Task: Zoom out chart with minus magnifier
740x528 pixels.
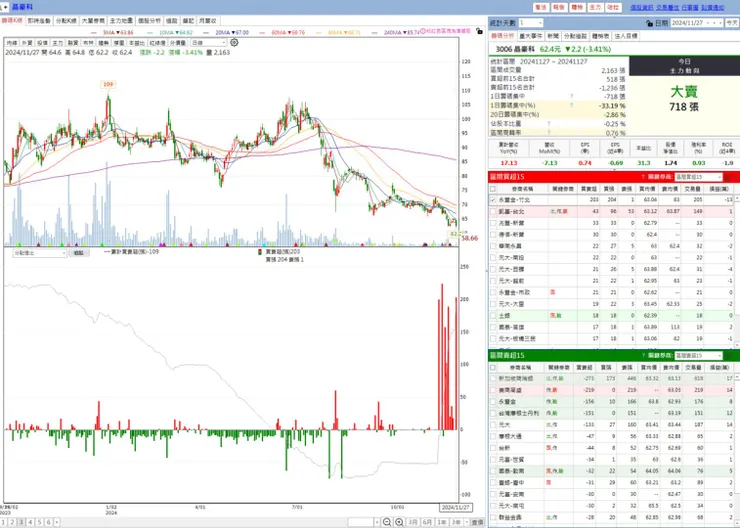Action: [387, 522]
